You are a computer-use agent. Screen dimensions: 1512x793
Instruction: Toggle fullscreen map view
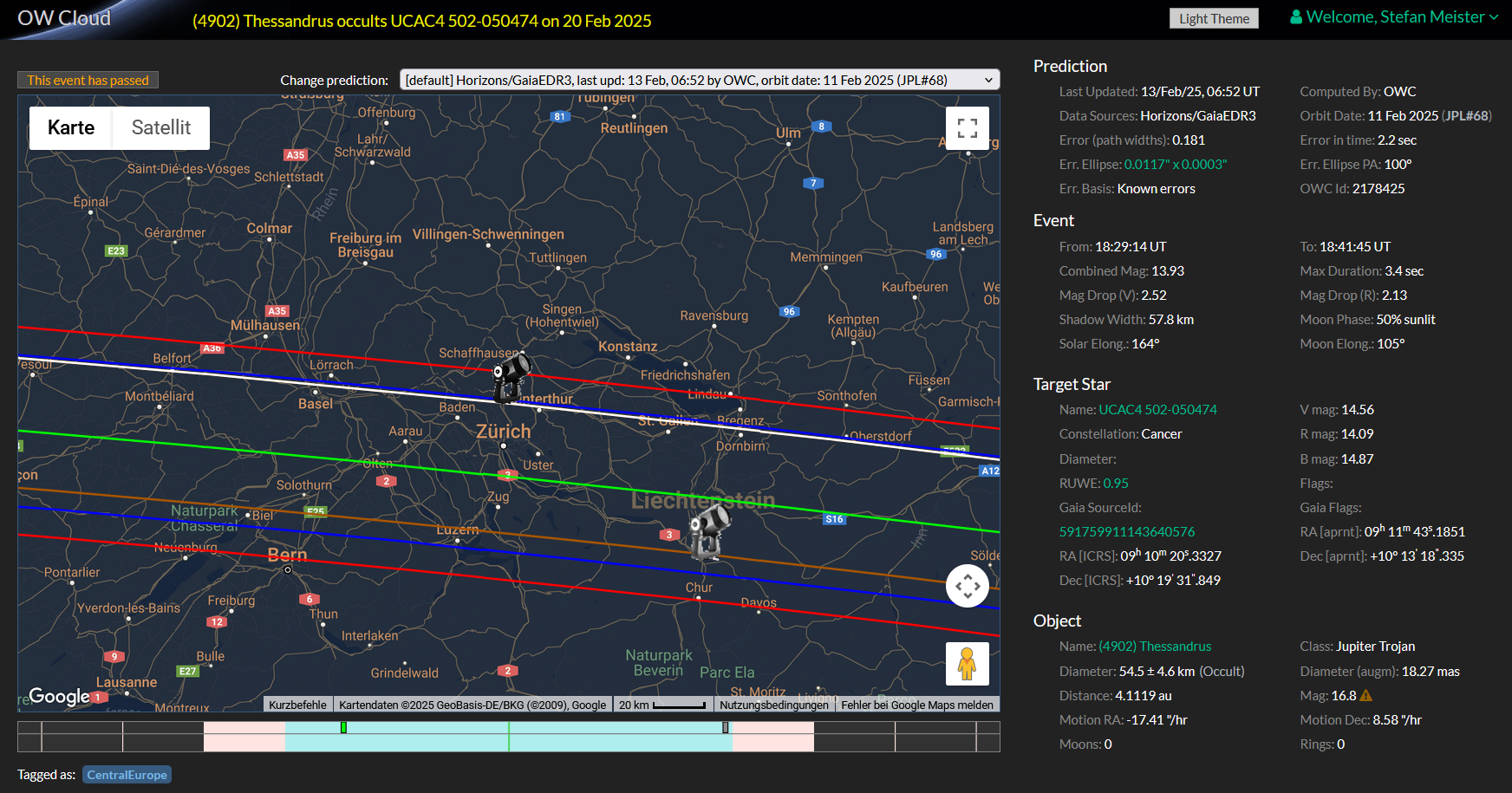pos(968,128)
